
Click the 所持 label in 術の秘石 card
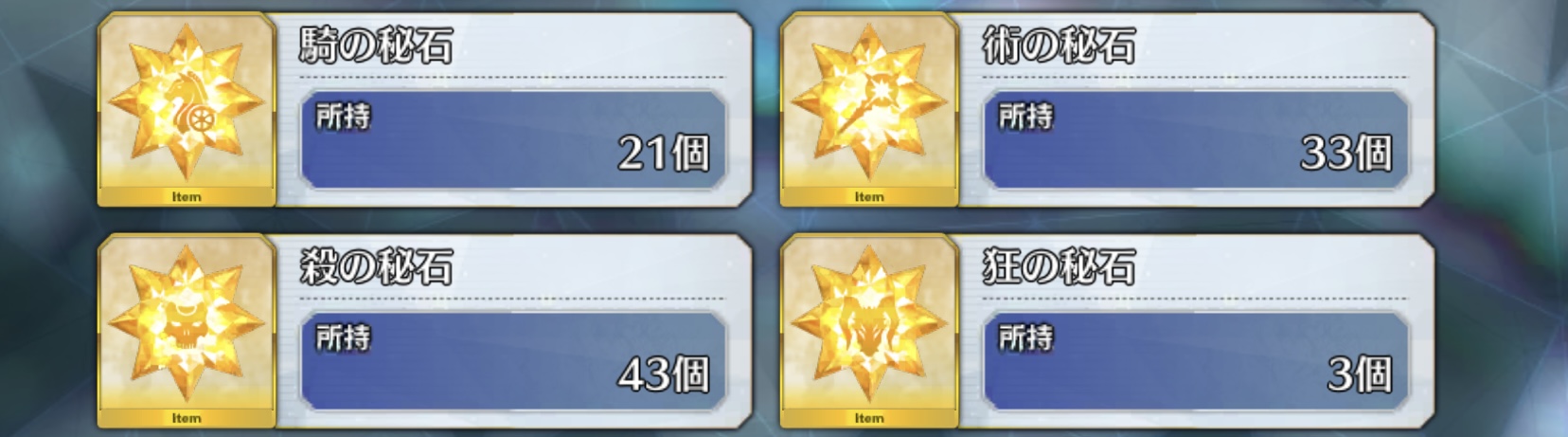(x=1026, y=117)
